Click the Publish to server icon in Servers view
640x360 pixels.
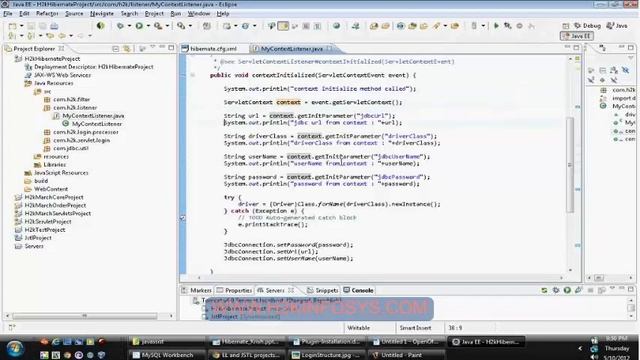544,290
